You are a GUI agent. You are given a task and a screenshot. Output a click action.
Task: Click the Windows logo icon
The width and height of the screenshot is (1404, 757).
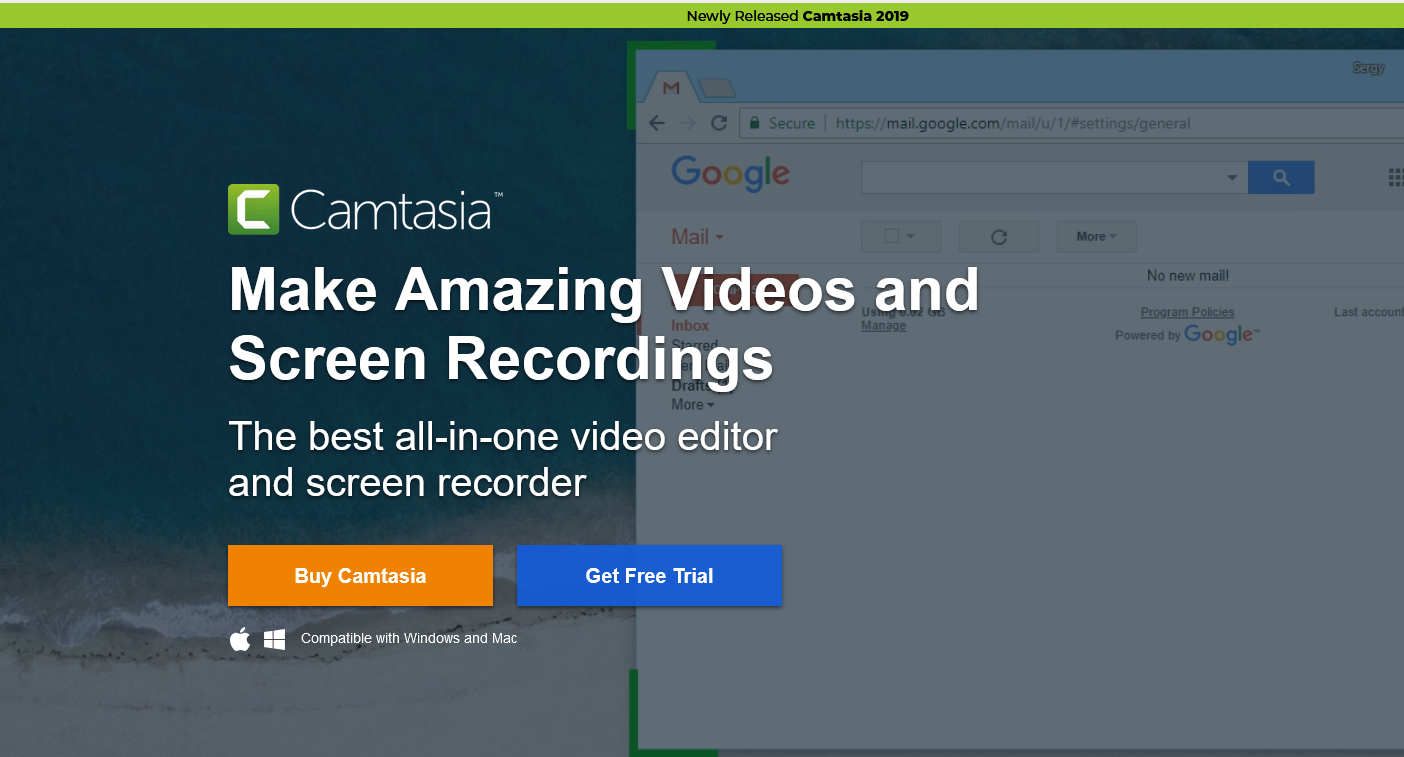[275, 639]
